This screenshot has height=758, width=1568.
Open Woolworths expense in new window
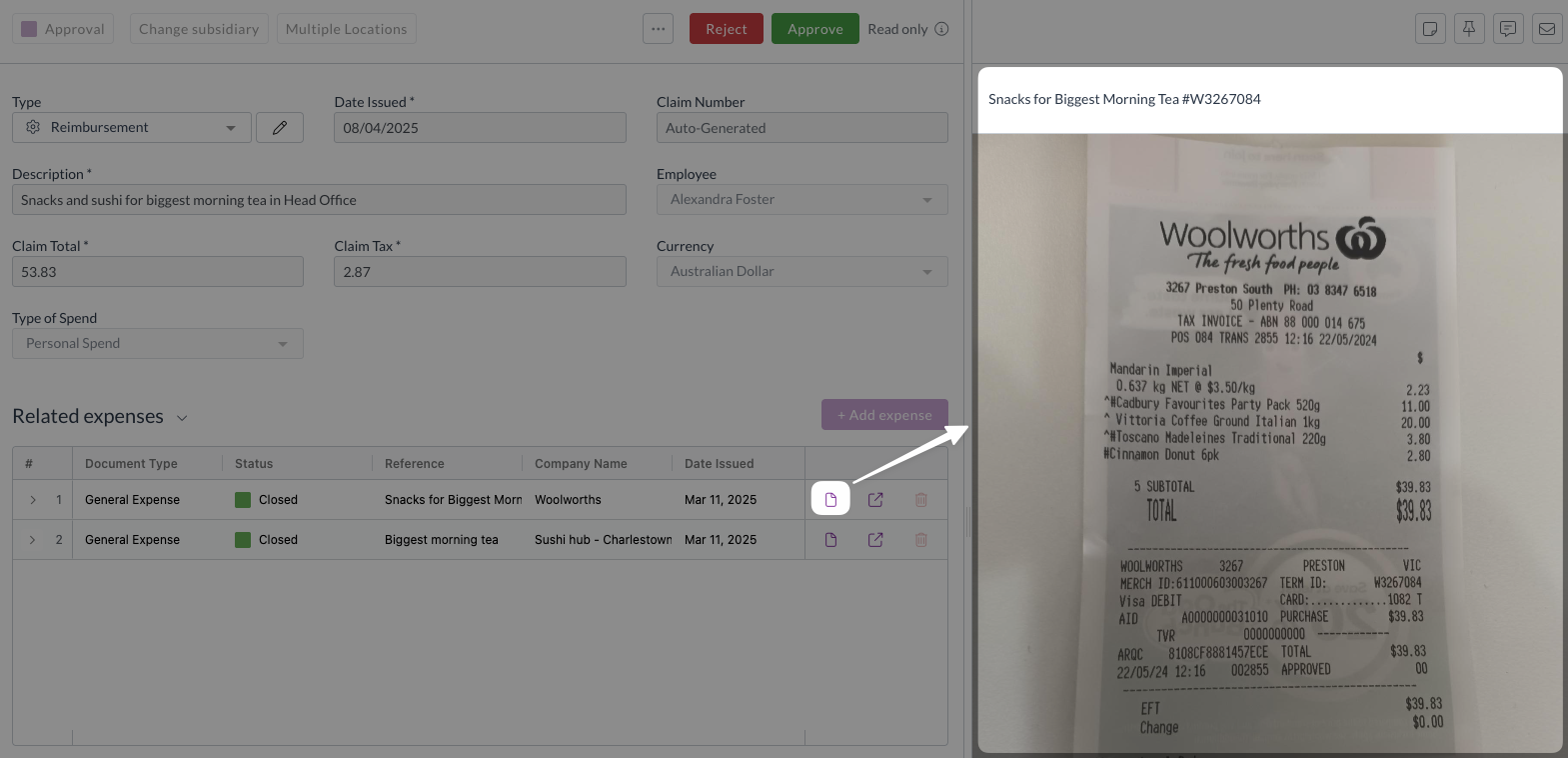(875, 499)
